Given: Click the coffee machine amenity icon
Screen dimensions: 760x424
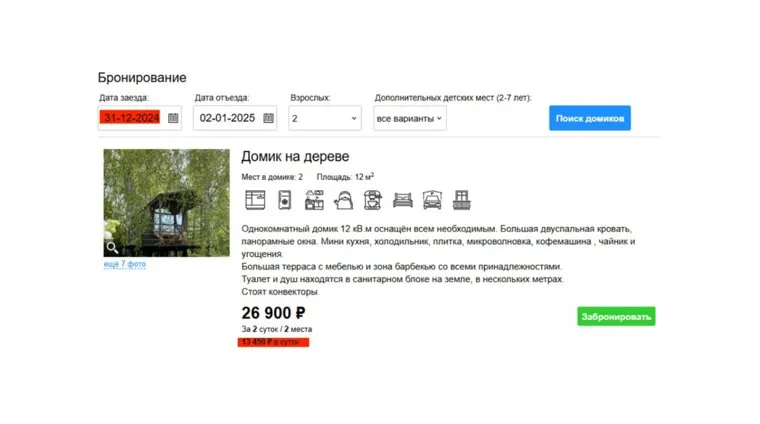Looking at the screenshot, I should (373, 200).
